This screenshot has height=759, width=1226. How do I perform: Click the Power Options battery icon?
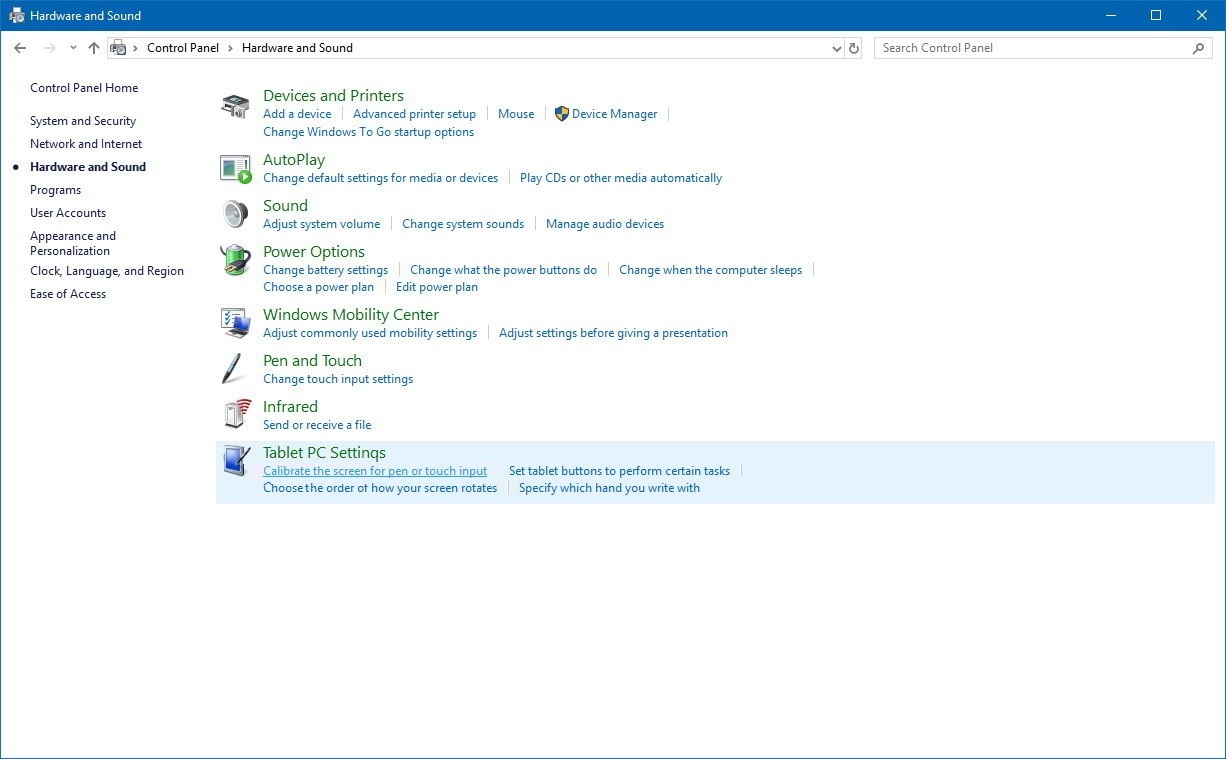235,261
